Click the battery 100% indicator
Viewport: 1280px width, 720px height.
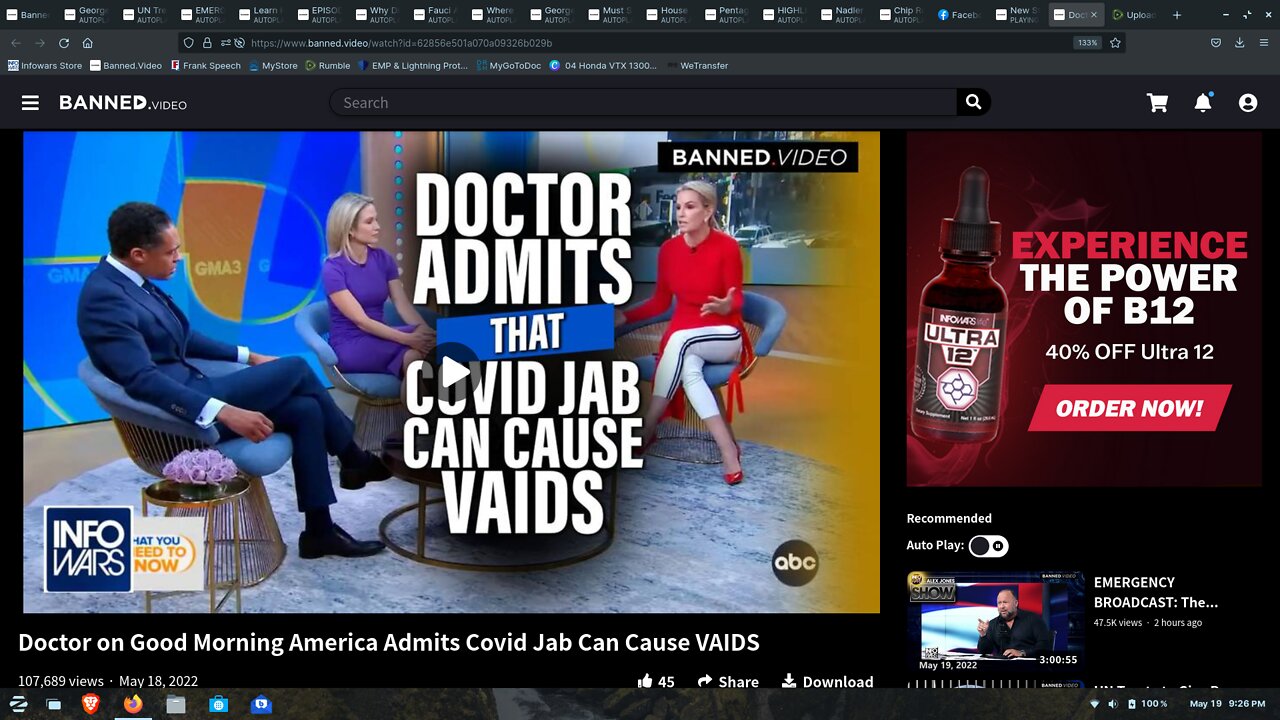pos(1146,704)
